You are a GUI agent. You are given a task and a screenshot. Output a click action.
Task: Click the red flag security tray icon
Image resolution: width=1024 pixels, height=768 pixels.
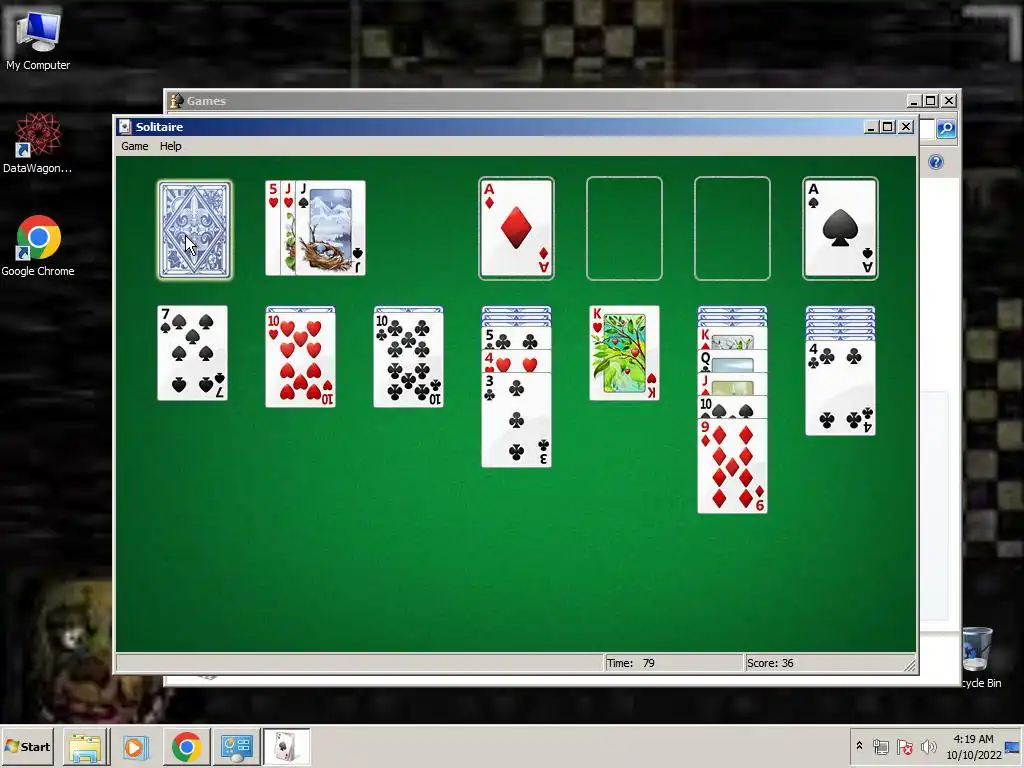[x=904, y=746]
